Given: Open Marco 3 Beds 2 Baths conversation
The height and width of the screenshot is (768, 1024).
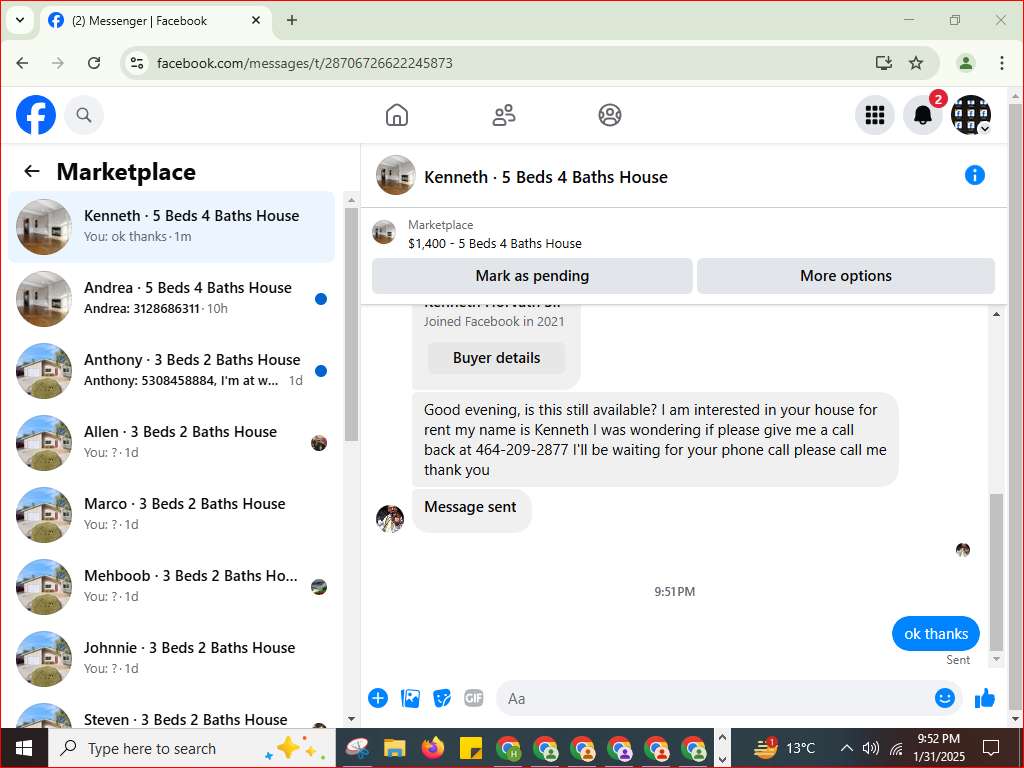Looking at the screenshot, I should pyautogui.click(x=172, y=514).
